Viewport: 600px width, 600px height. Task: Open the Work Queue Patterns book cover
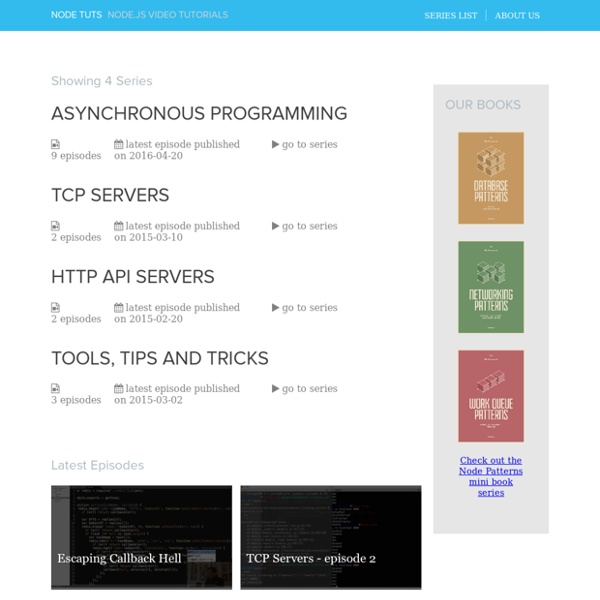(x=491, y=396)
